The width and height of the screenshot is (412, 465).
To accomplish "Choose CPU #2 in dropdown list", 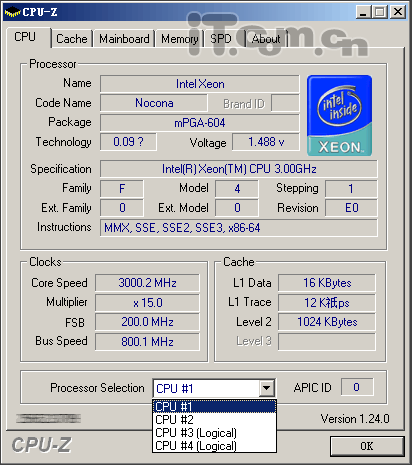I will pos(214,419).
